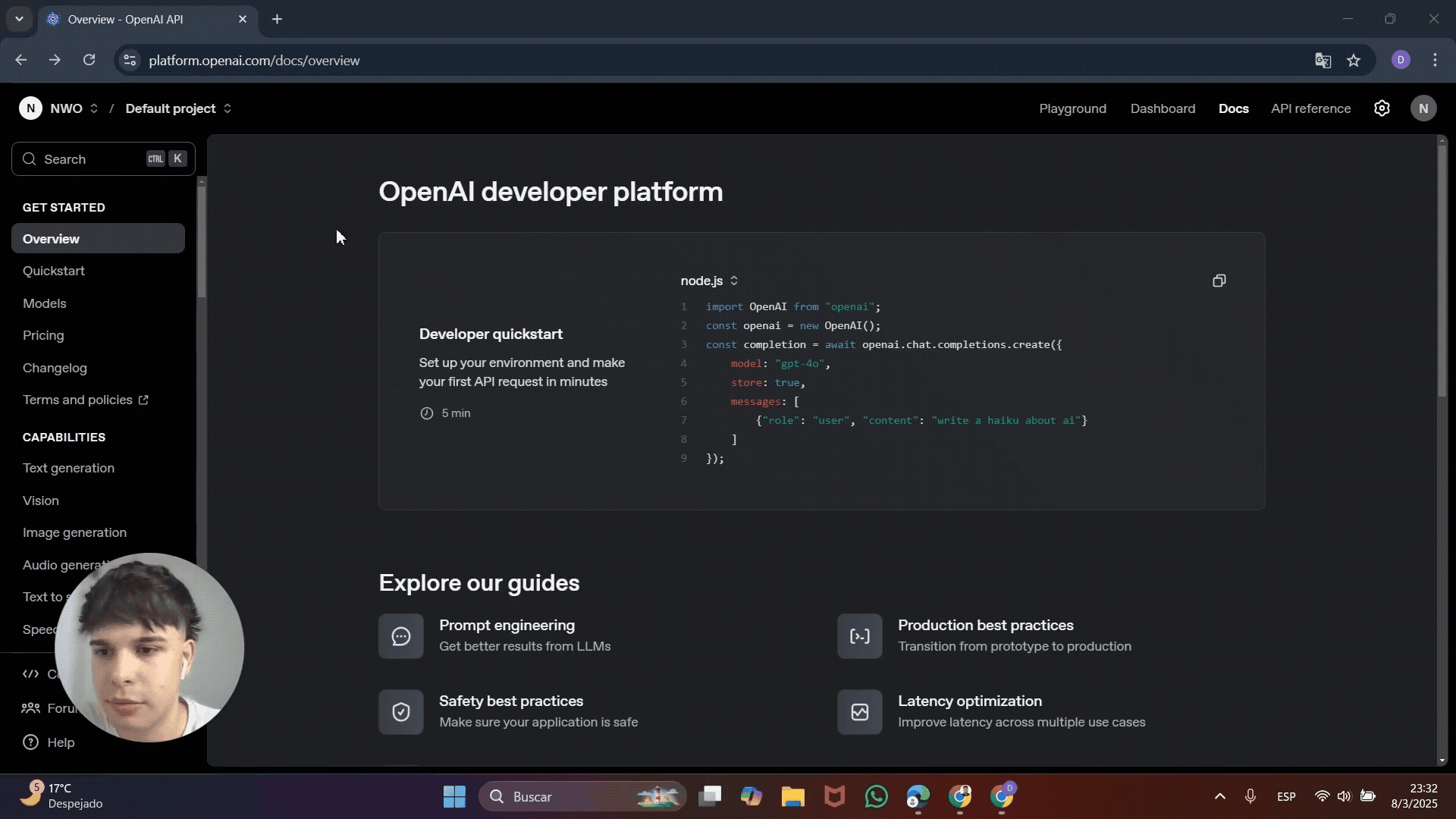This screenshot has width=1456, height=819.
Task: Open the Chrome three-dot menu
Action: [x=1435, y=60]
